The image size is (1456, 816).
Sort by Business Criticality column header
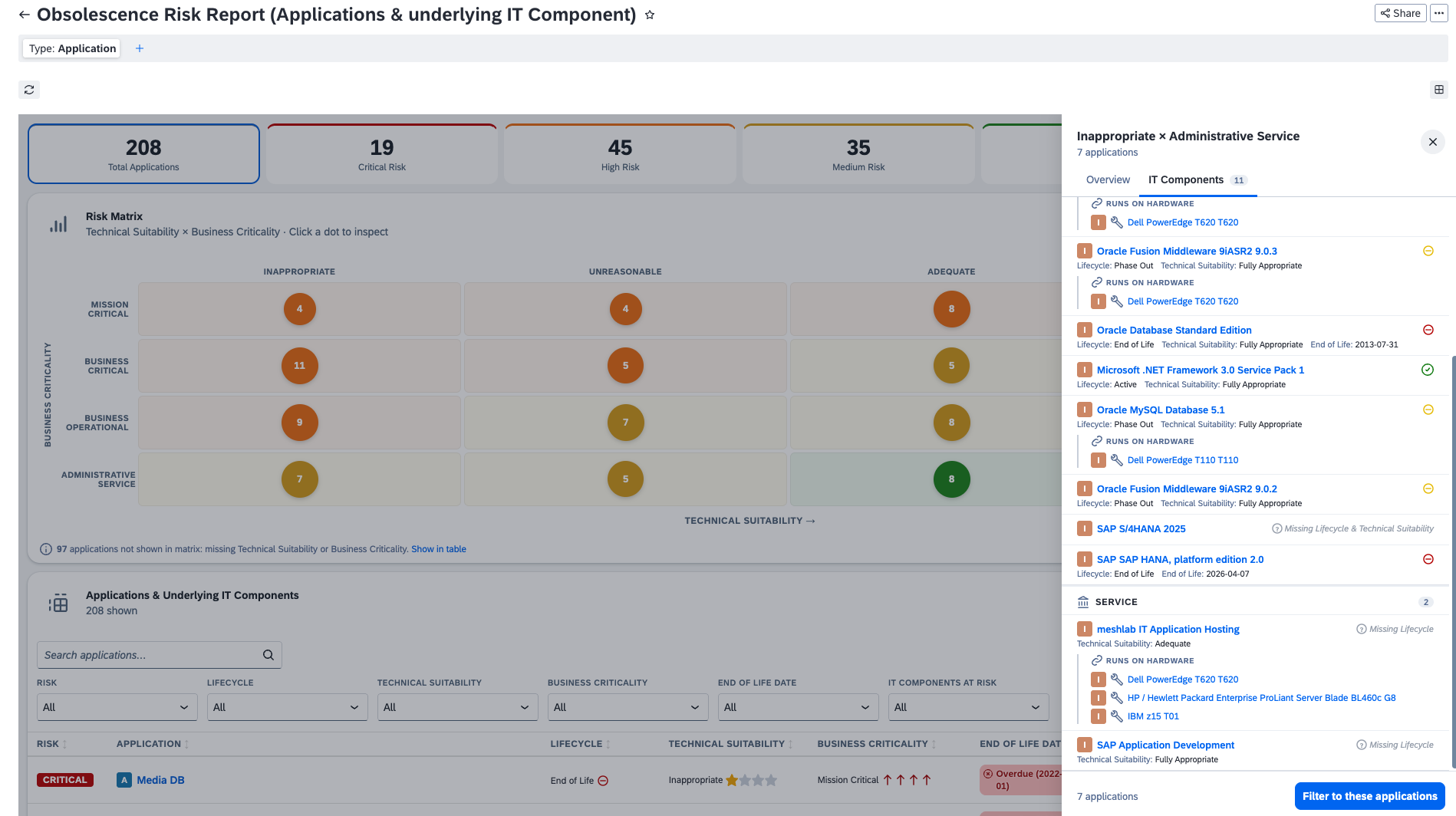(x=877, y=744)
